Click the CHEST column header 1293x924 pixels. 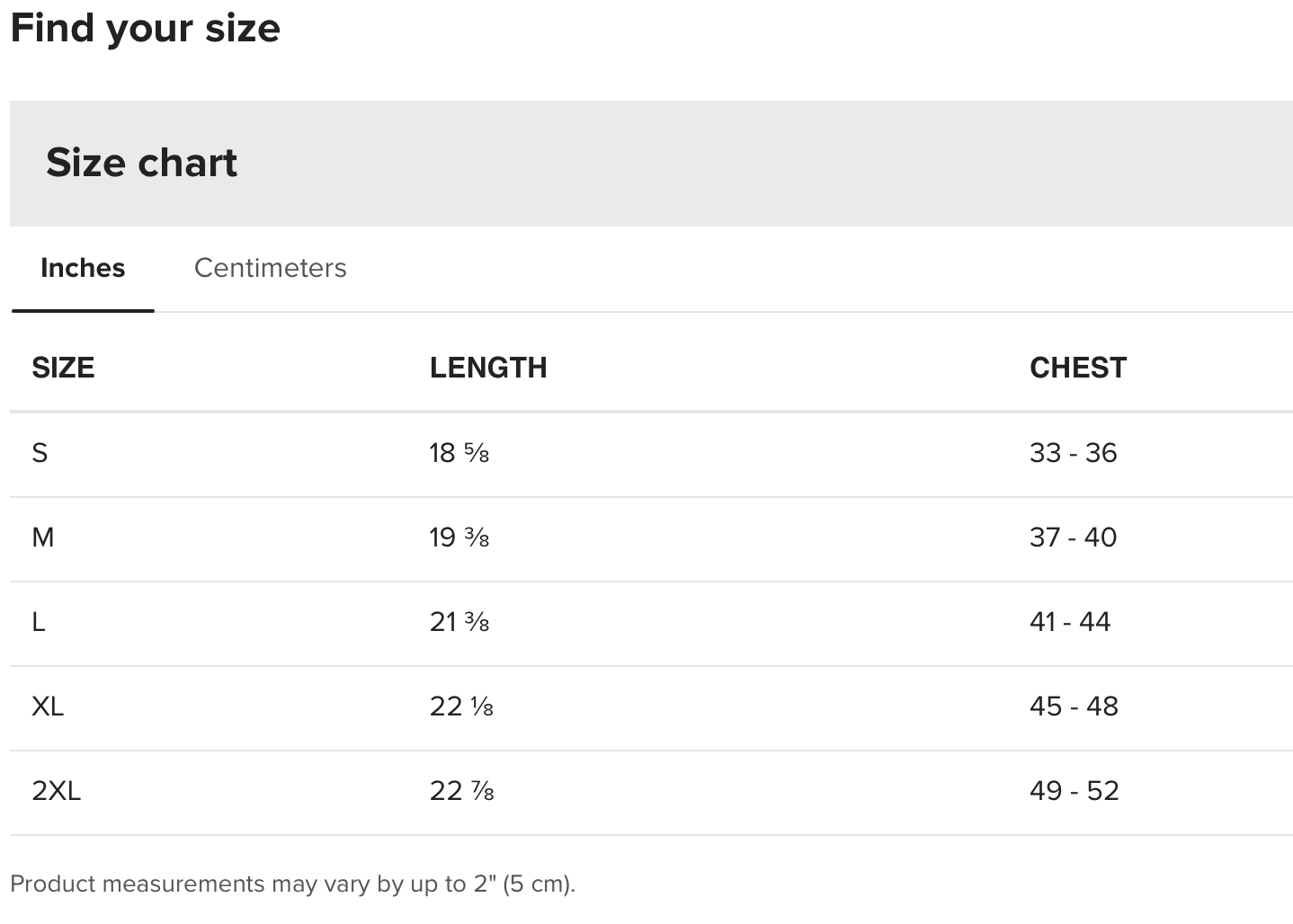1077,368
